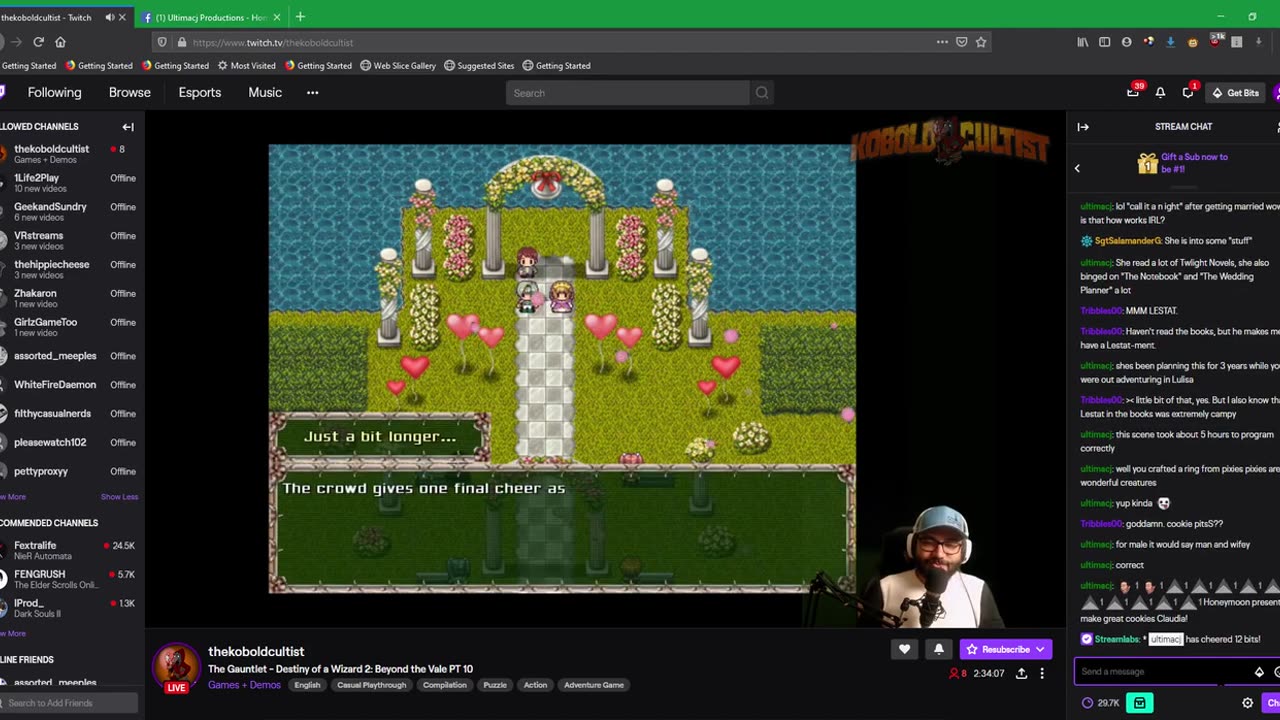Open GeekandSundry channel in sidebar

click(68, 212)
